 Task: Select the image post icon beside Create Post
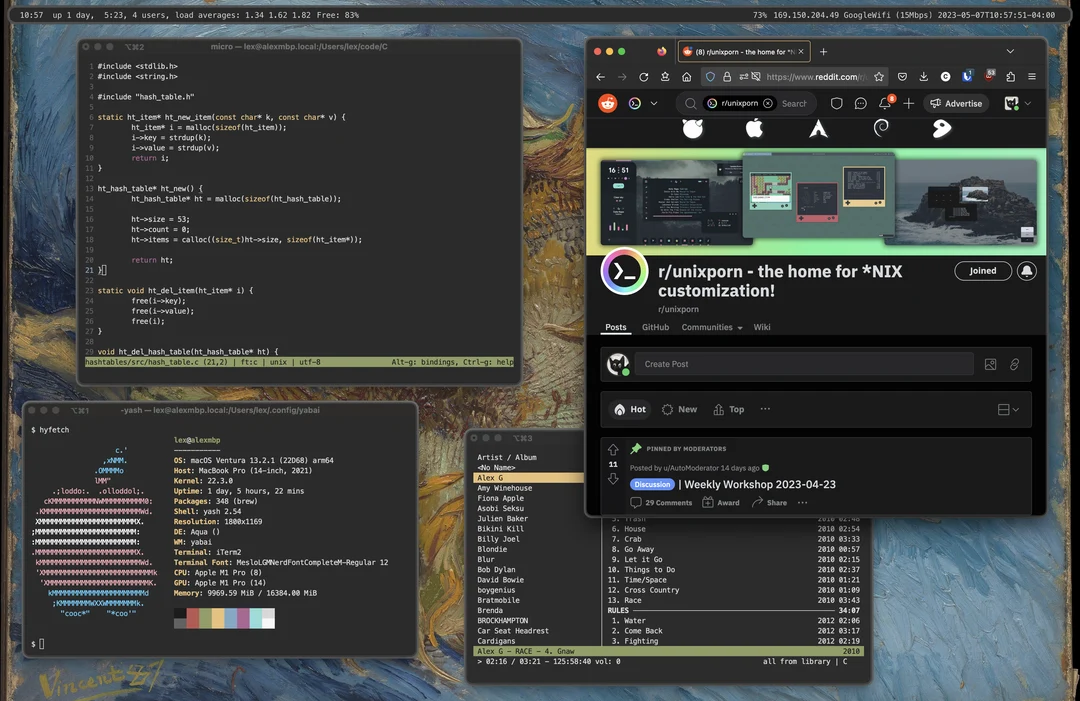[991, 364]
